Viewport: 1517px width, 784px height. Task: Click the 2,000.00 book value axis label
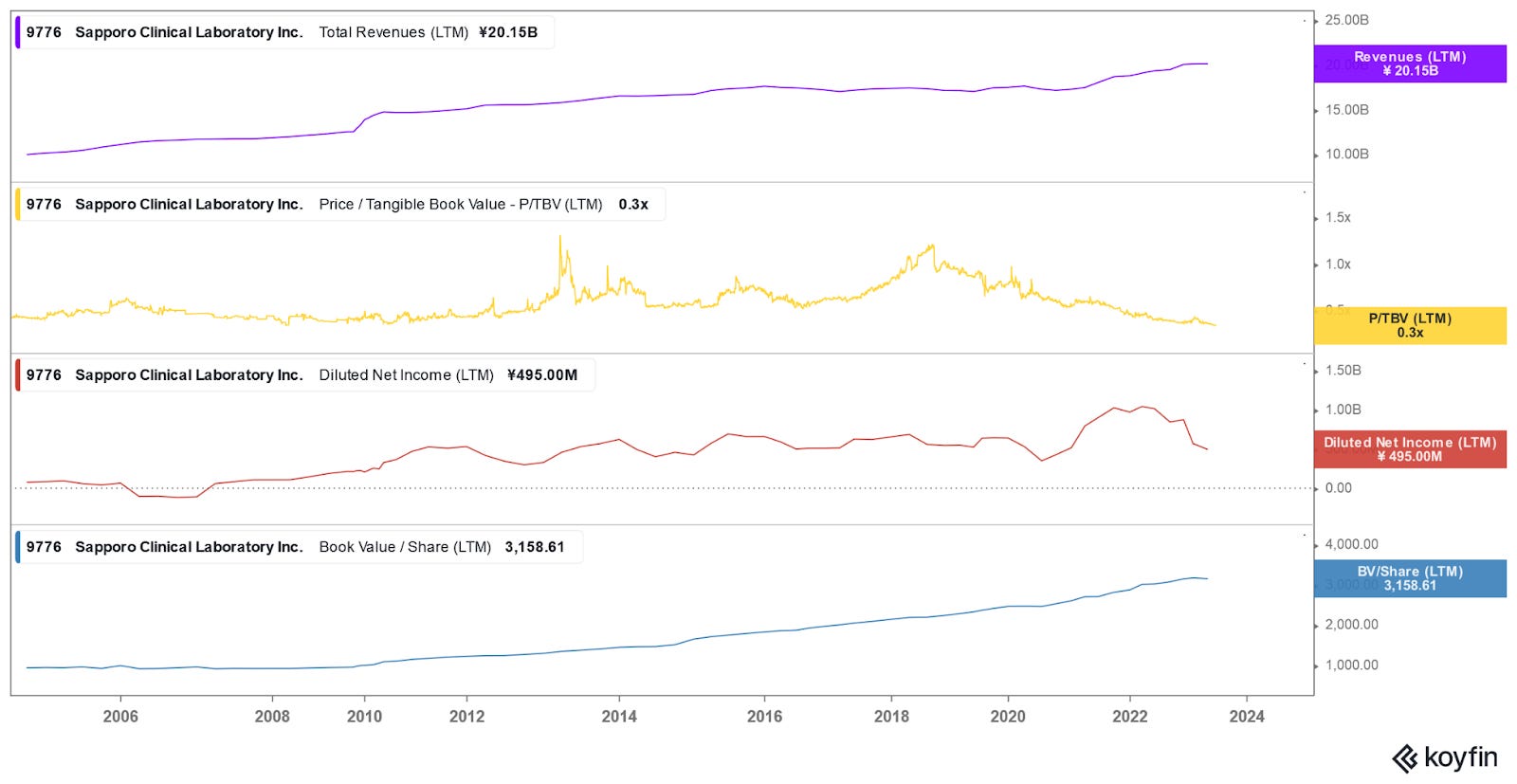pos(1351,625)
